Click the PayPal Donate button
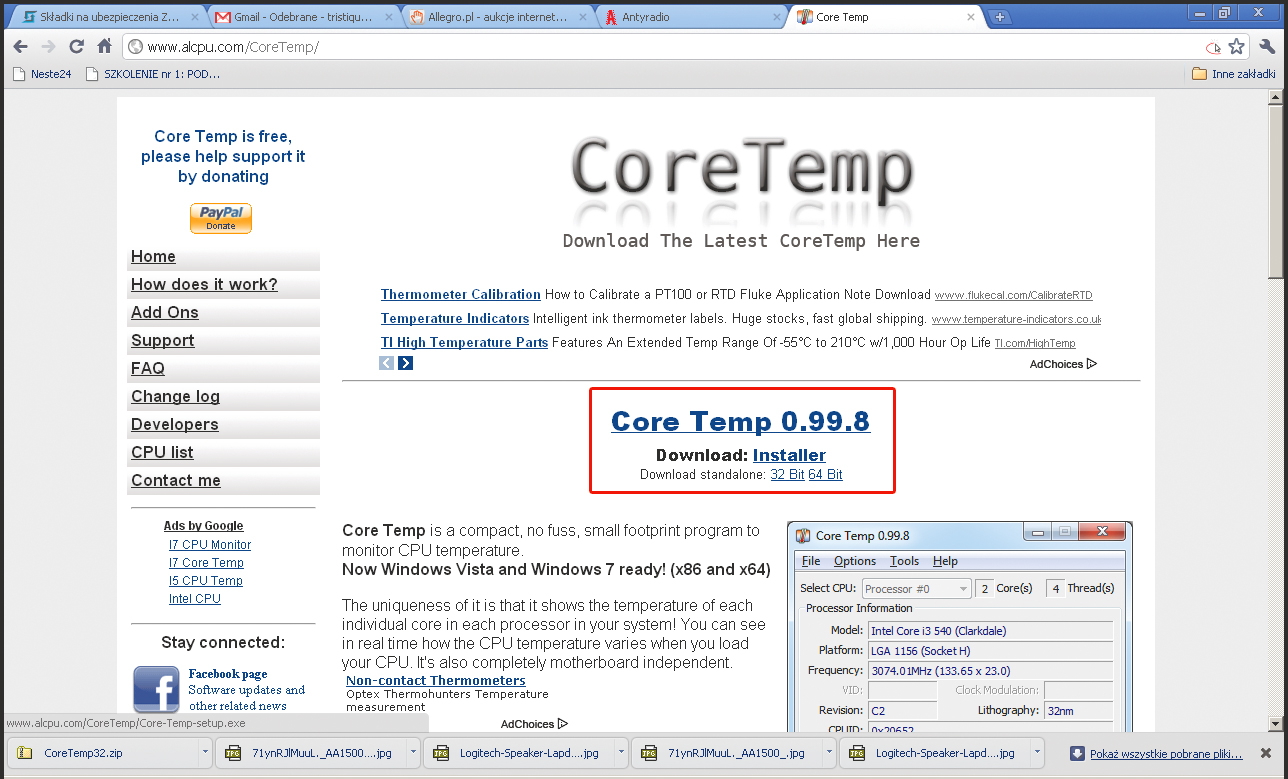 (221, 218)
